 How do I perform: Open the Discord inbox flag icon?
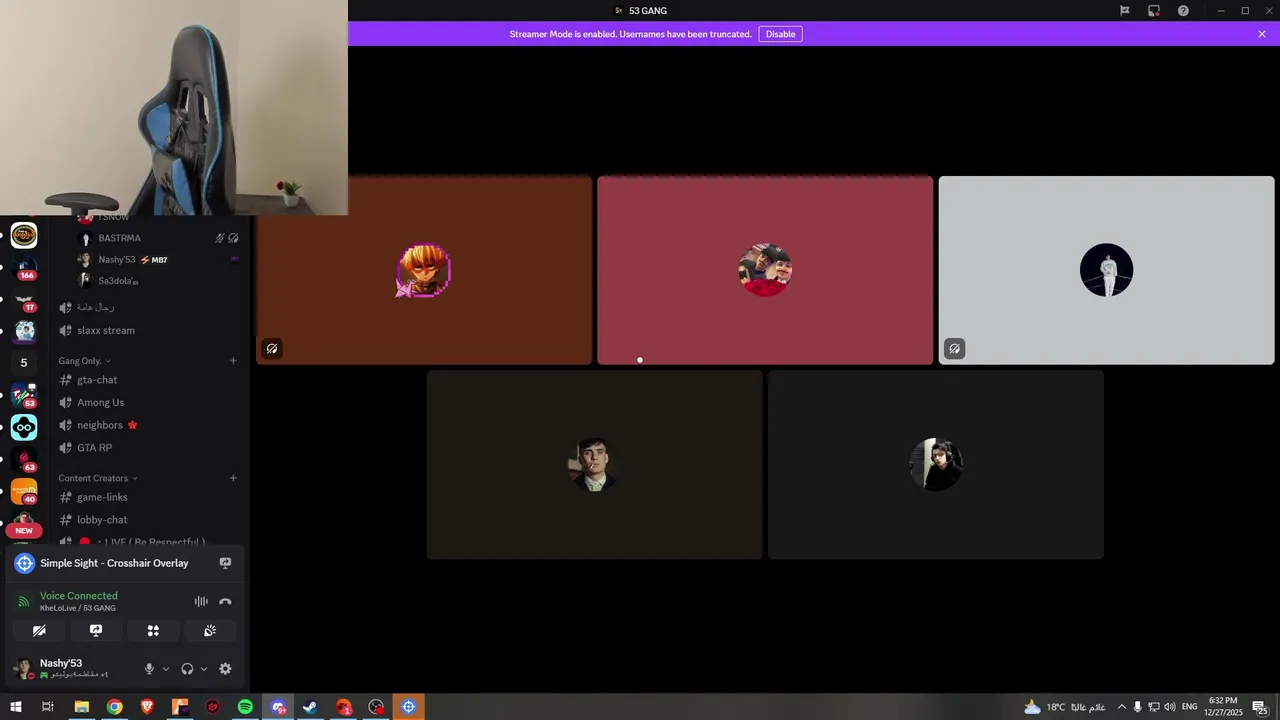pos(1125,11)
